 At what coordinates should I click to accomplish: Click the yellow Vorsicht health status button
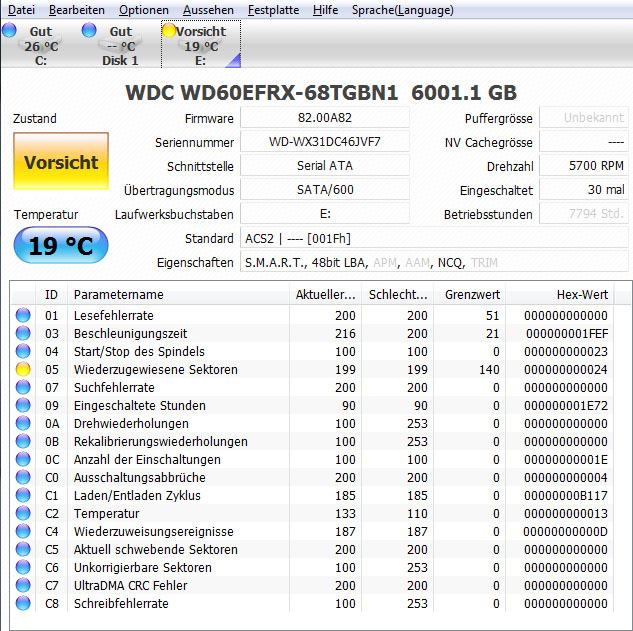pyautogui.click(x=61, y=161)
